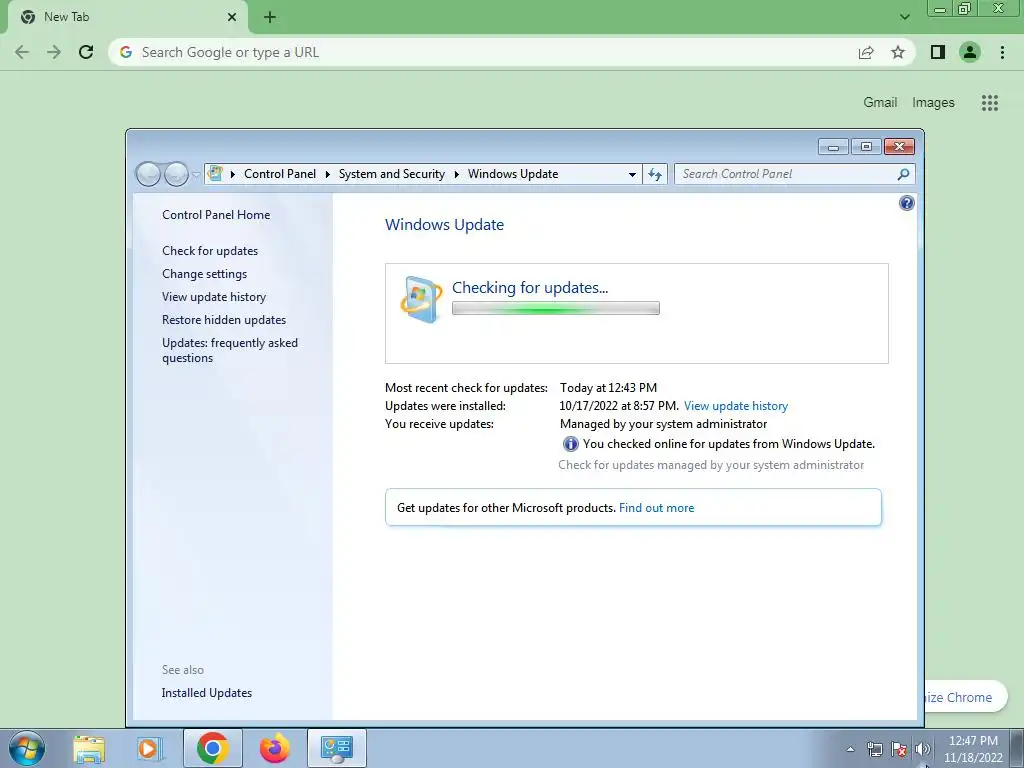
Task: Click the share page icon in Chrome
Action: (x=866, y=52)
